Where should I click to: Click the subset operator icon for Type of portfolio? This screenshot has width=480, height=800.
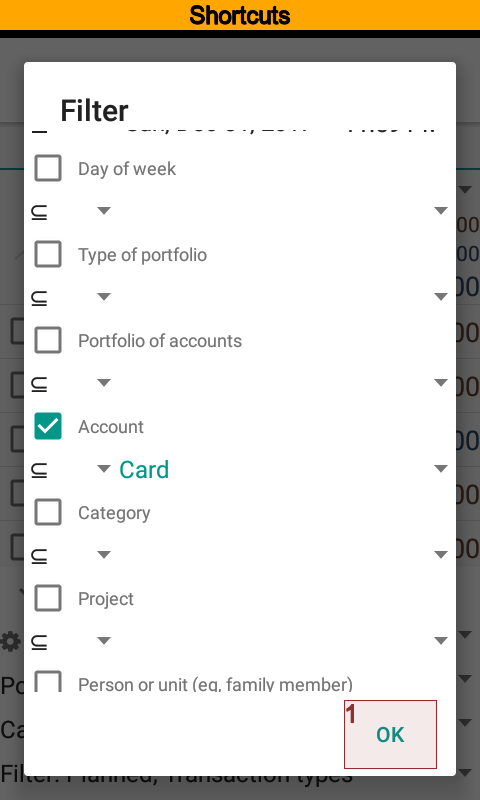(x=39, y=297)
